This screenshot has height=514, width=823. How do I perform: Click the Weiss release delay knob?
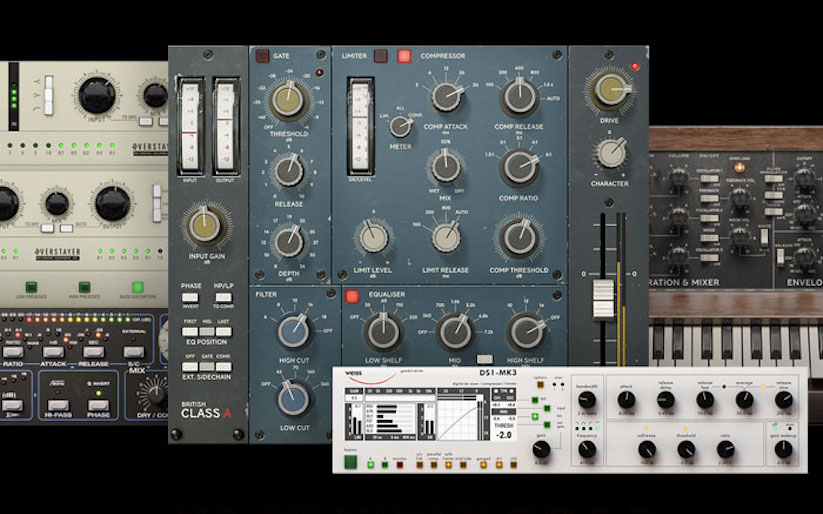666,400
